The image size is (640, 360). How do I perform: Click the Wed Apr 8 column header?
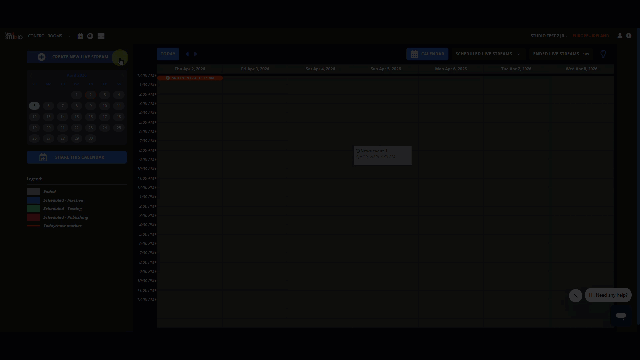tap(581, 69)
